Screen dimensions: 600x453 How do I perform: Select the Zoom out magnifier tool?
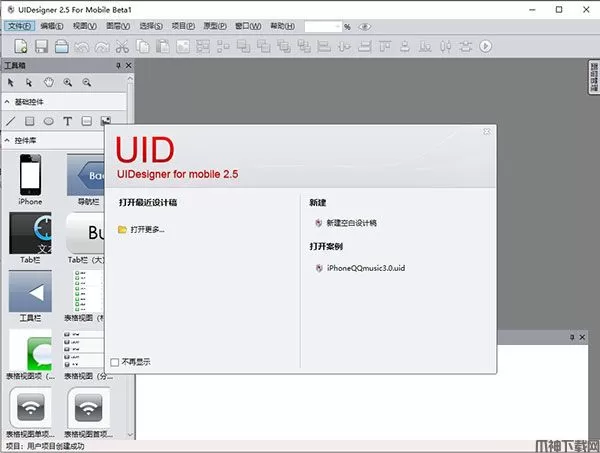click(87, 82)
